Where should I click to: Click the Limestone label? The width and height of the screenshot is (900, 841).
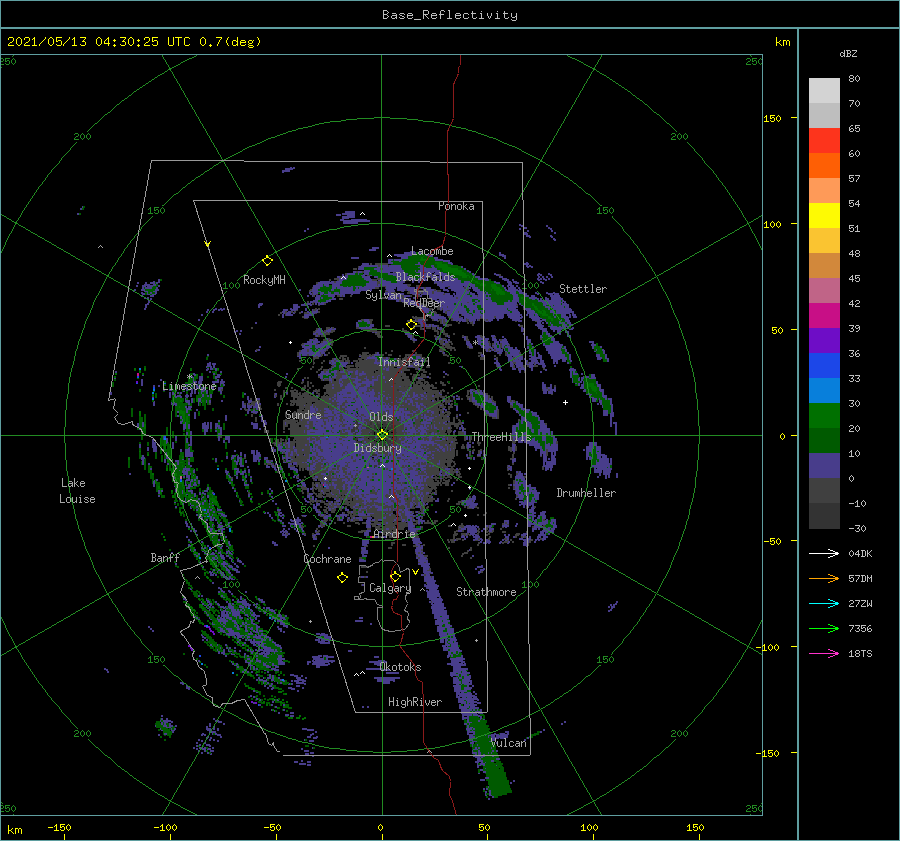(189, 386)
